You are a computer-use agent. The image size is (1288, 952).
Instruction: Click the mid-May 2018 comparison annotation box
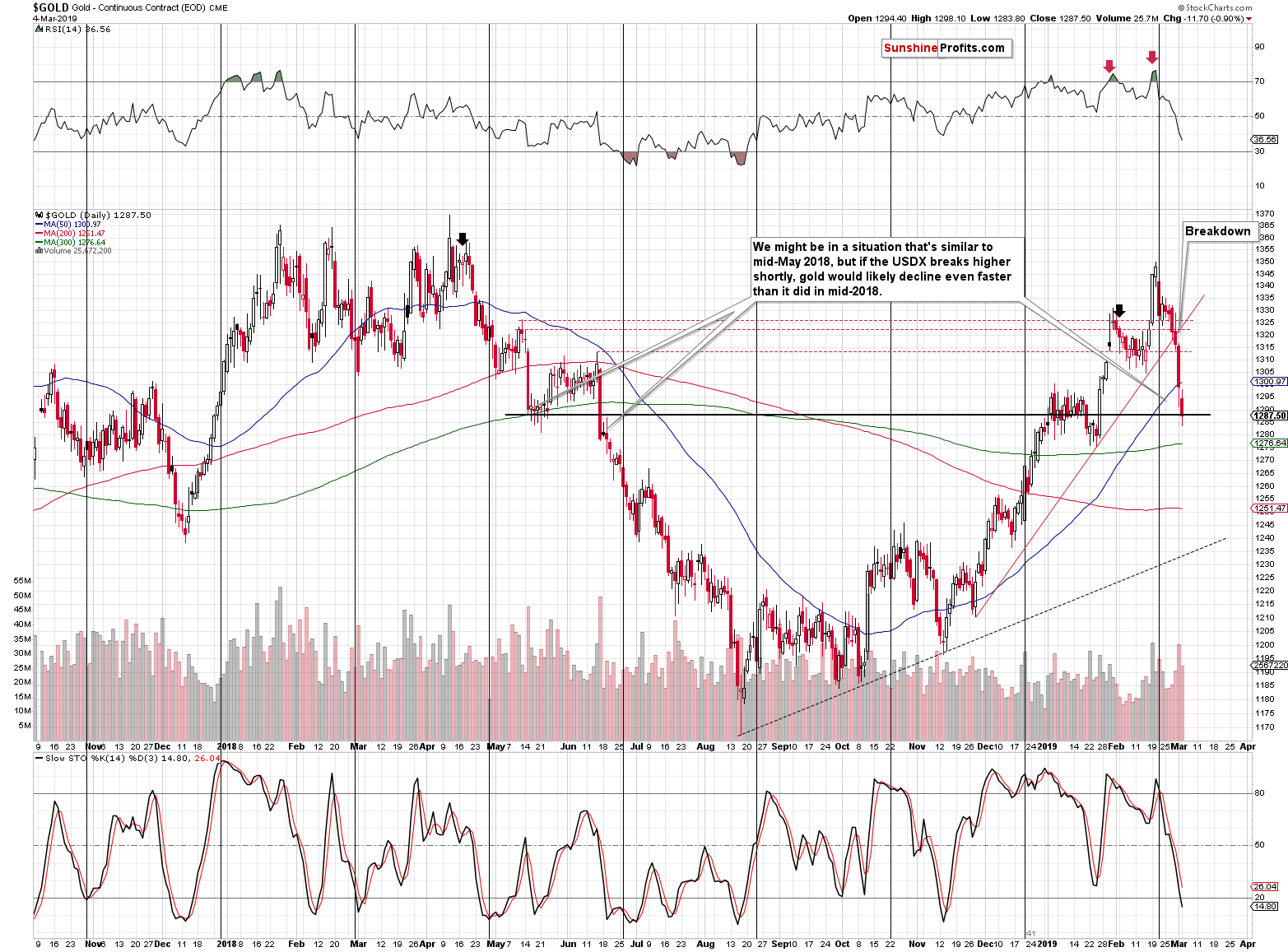tap(887, 268)
